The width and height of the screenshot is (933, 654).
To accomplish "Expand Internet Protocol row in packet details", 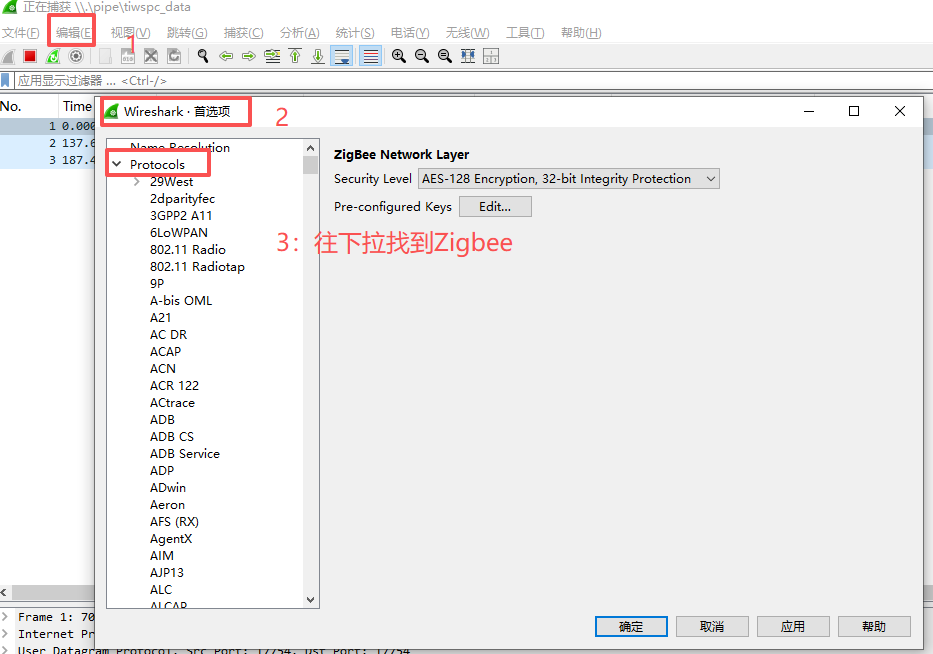I will (x=5, y=634).
